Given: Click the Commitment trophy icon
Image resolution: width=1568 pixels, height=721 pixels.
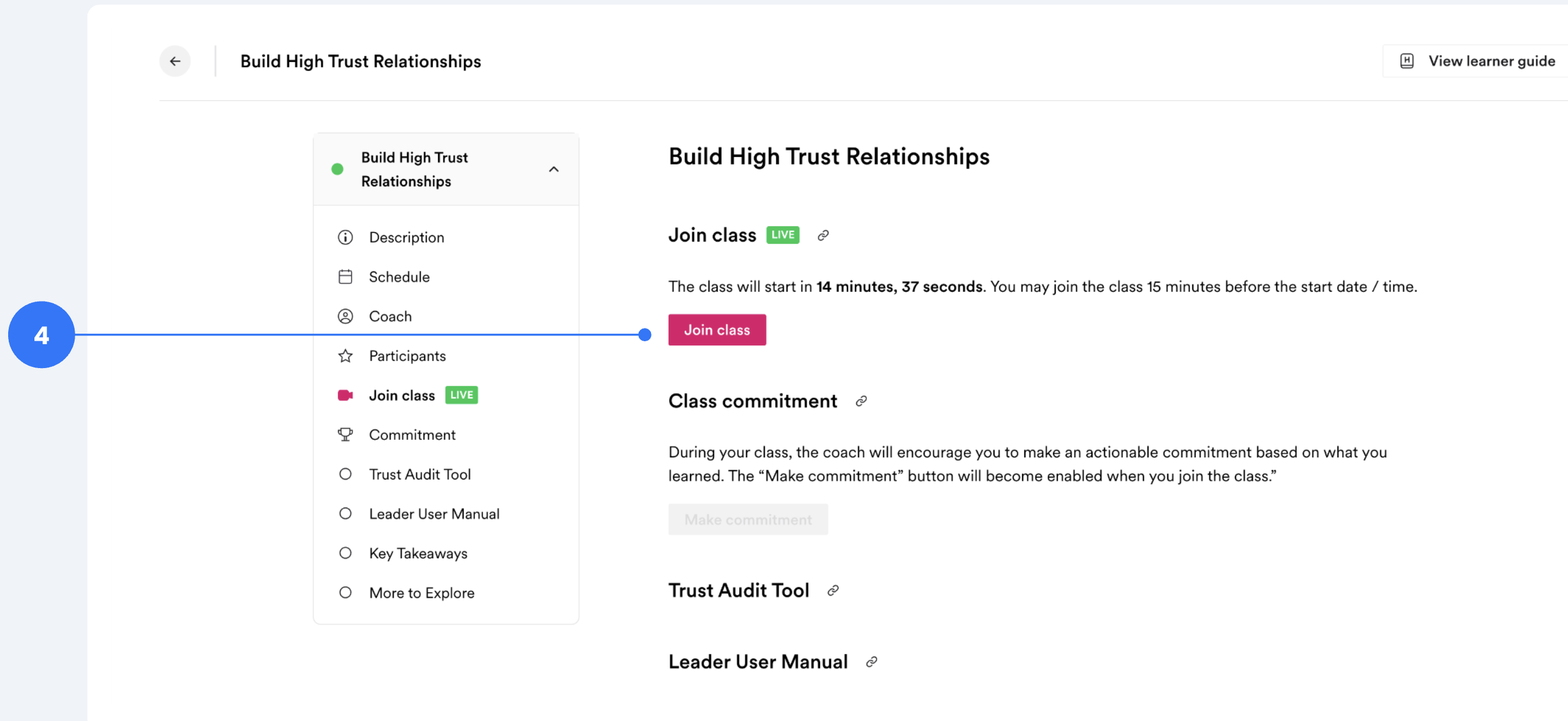Looking at the screenshot, I should point(345,435).
